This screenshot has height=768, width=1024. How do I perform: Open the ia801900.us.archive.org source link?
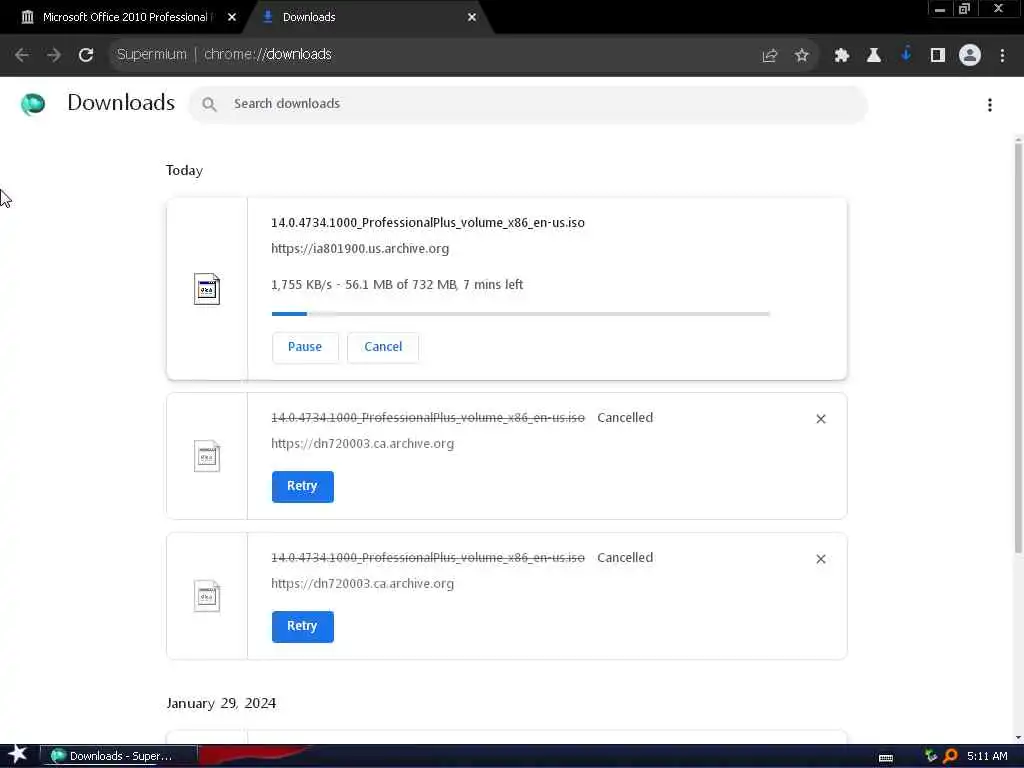[360, 249]
